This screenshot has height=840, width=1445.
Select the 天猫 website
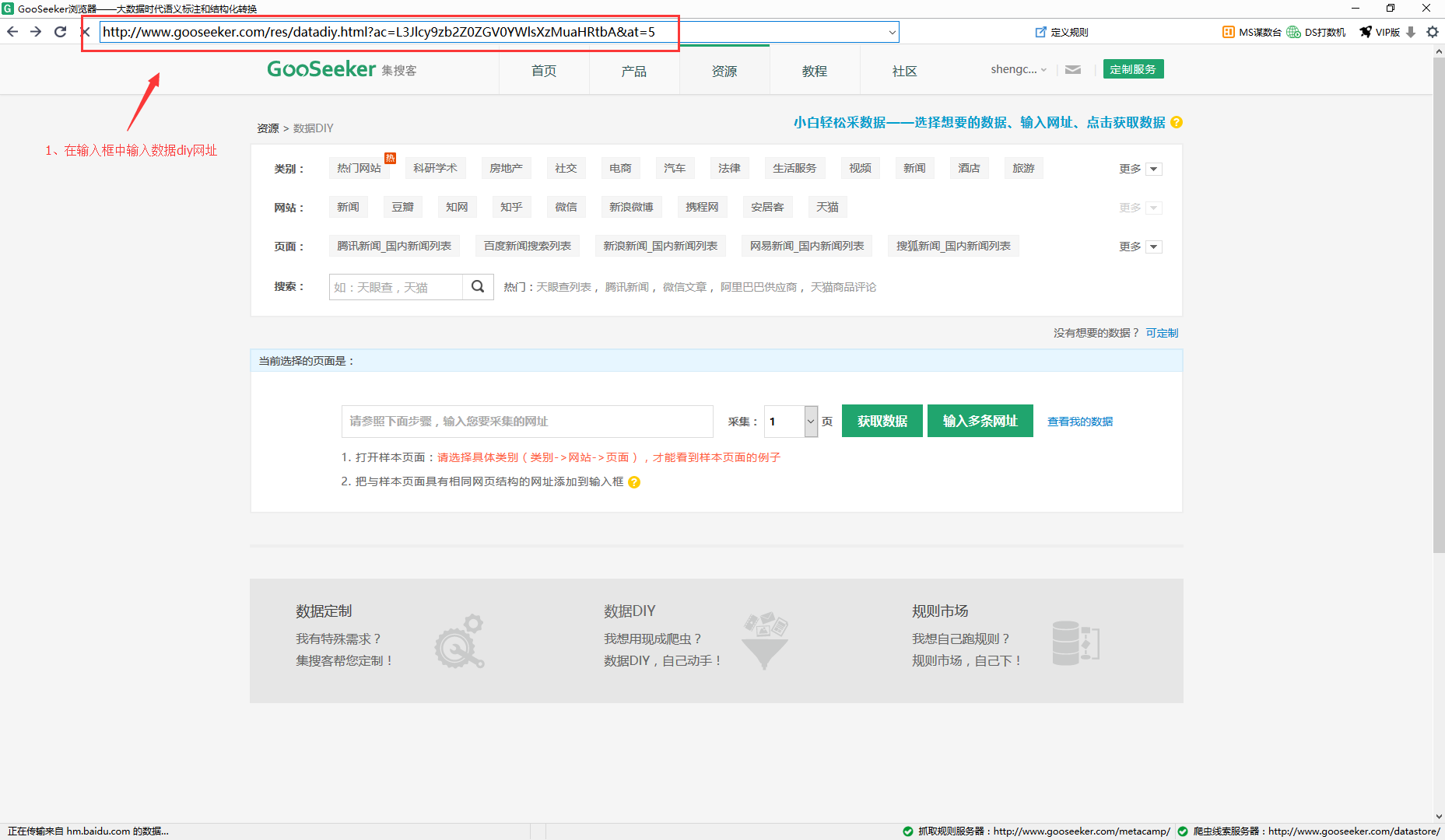pos(827,207)
